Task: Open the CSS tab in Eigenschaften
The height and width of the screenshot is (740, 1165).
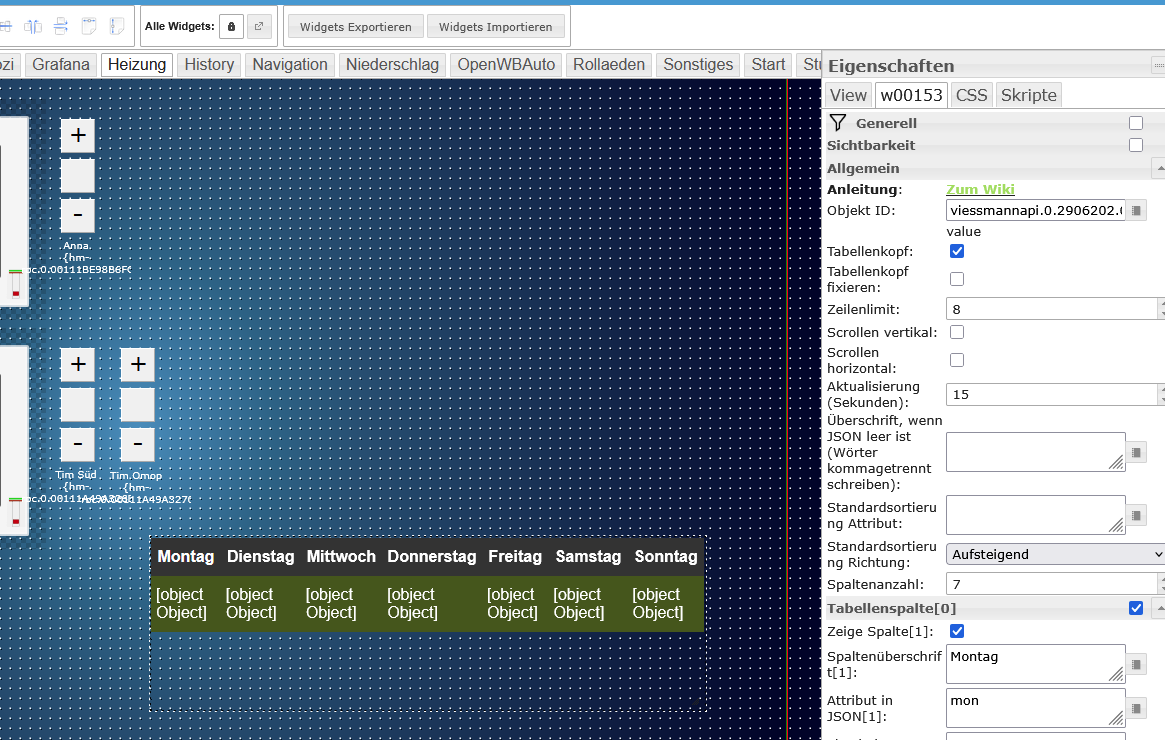Action: click(x=971, y=95)
